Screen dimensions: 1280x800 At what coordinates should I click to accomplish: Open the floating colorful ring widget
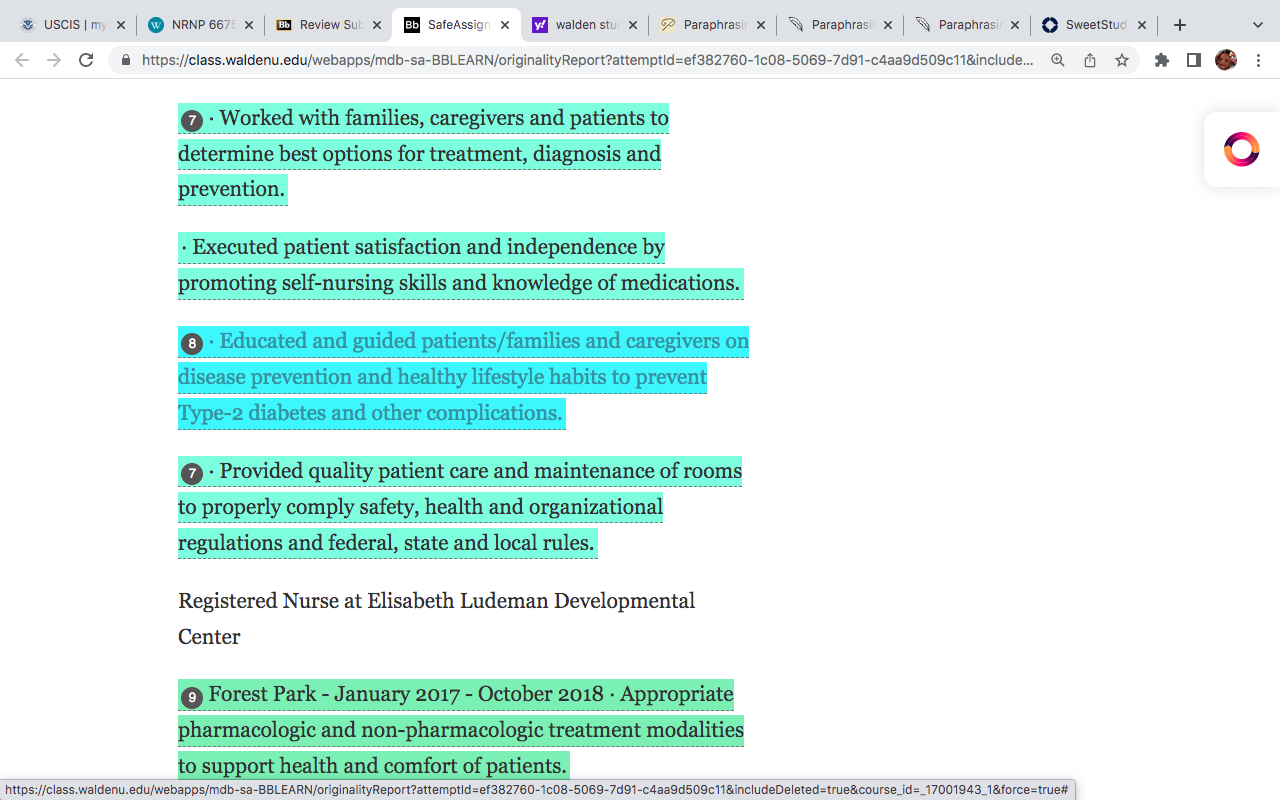coord(1241,149)
